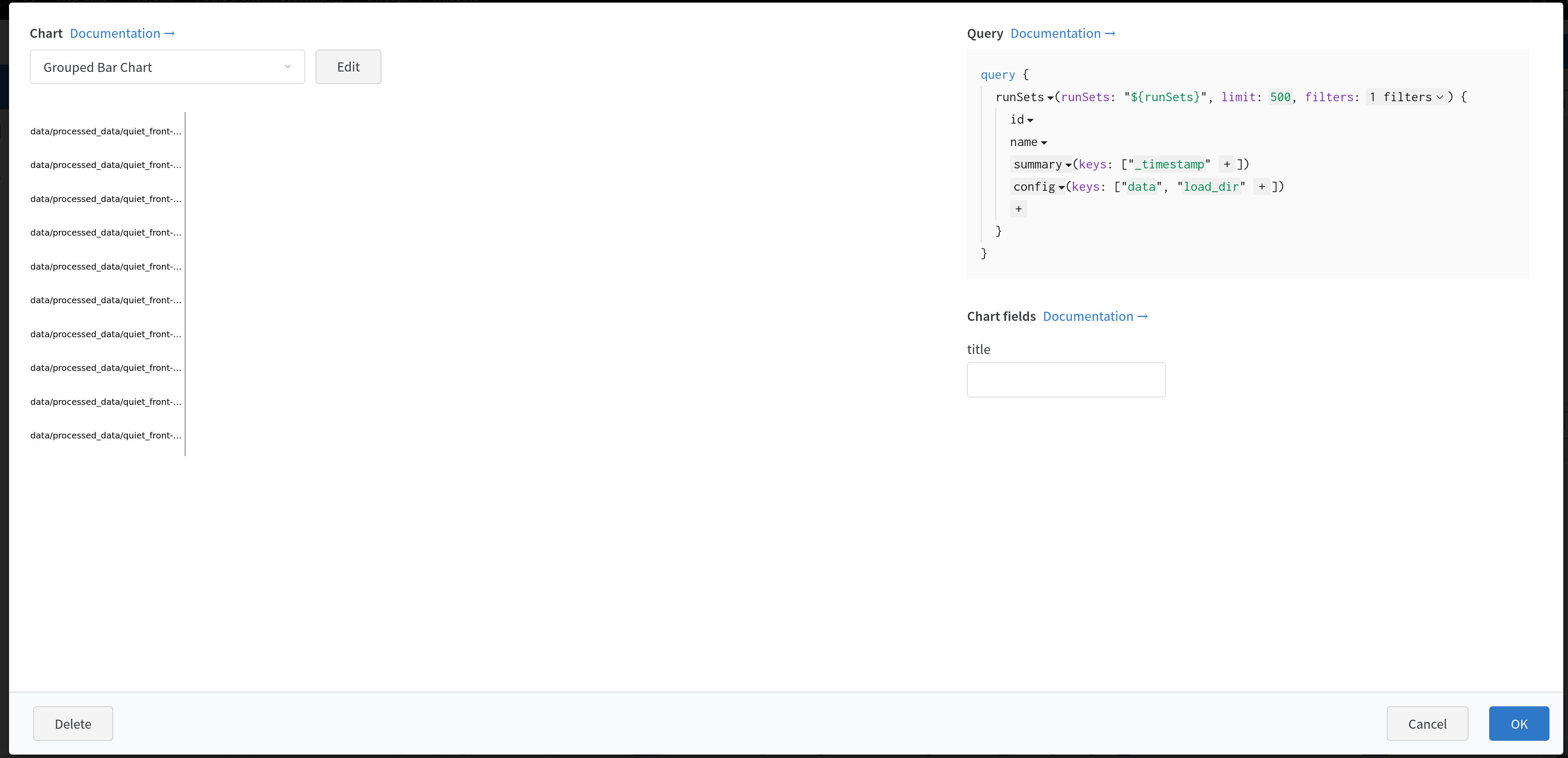Click the load_dir config key
Viewport: 1568px width, 758px height.
[x=1211, y=187]
